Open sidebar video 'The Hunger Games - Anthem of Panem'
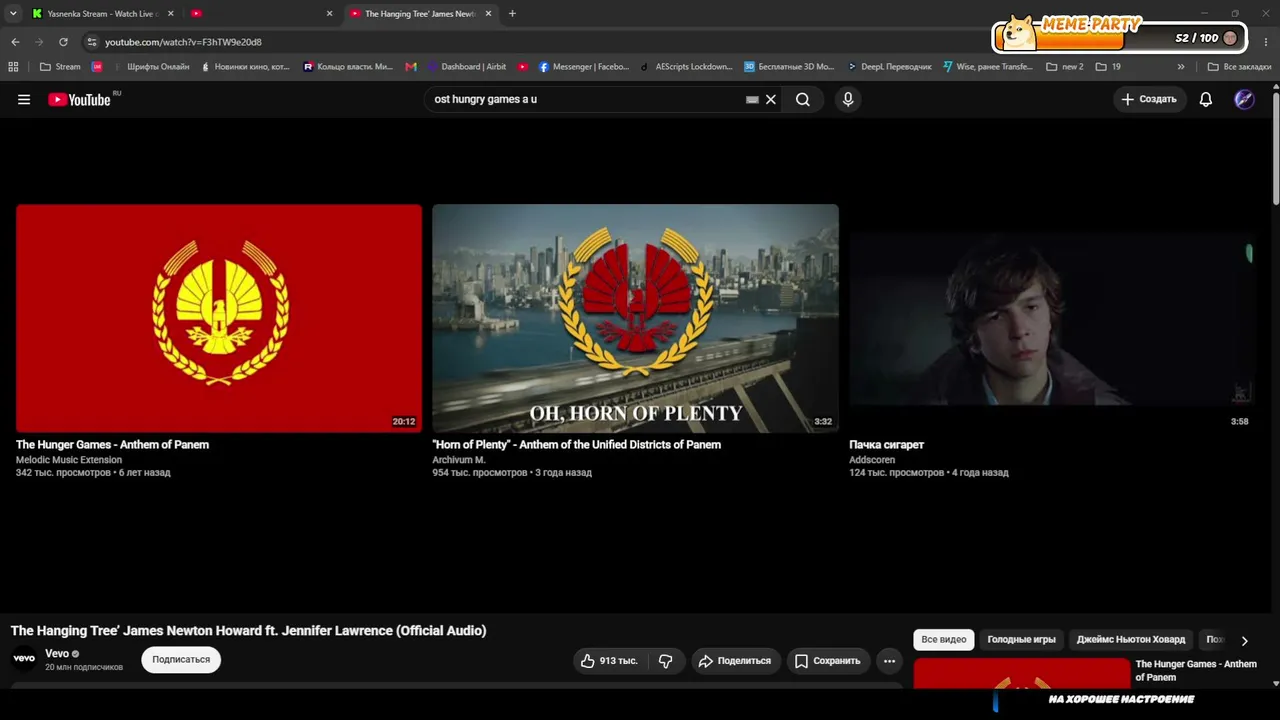Viewport: 1280px width, 720px height. [1196, 670]
